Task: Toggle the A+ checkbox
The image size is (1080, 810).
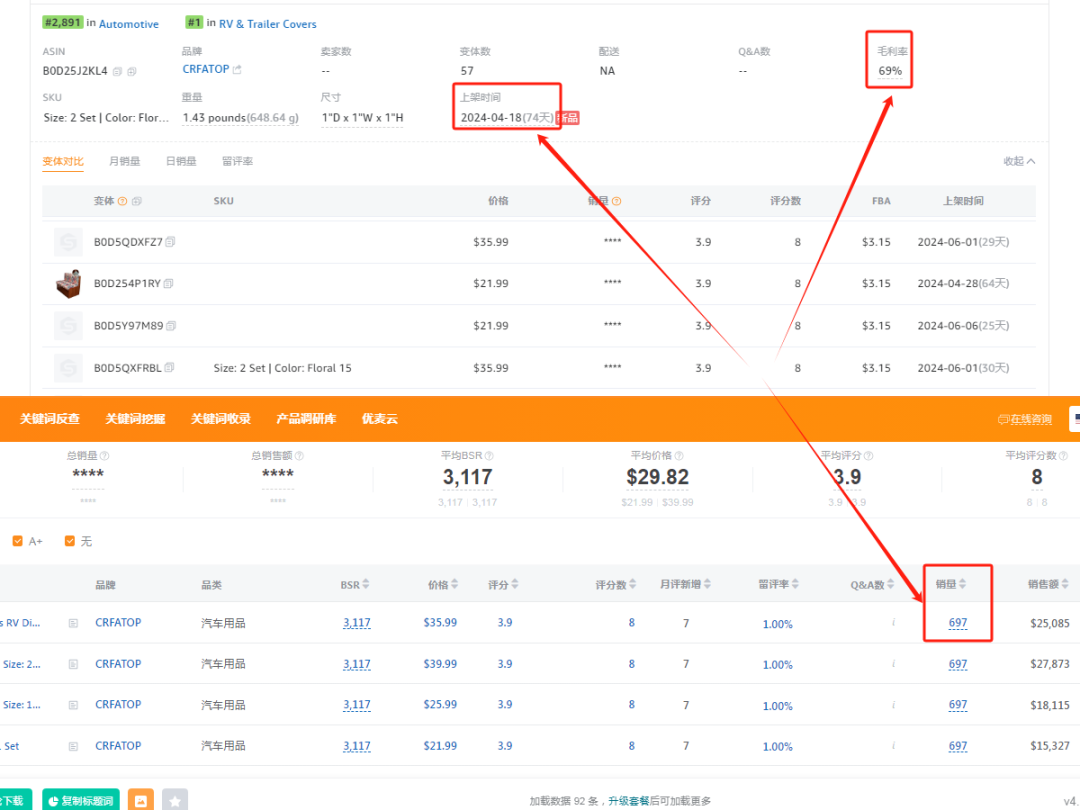Action: pyautogui.click(x=18, y=541)
